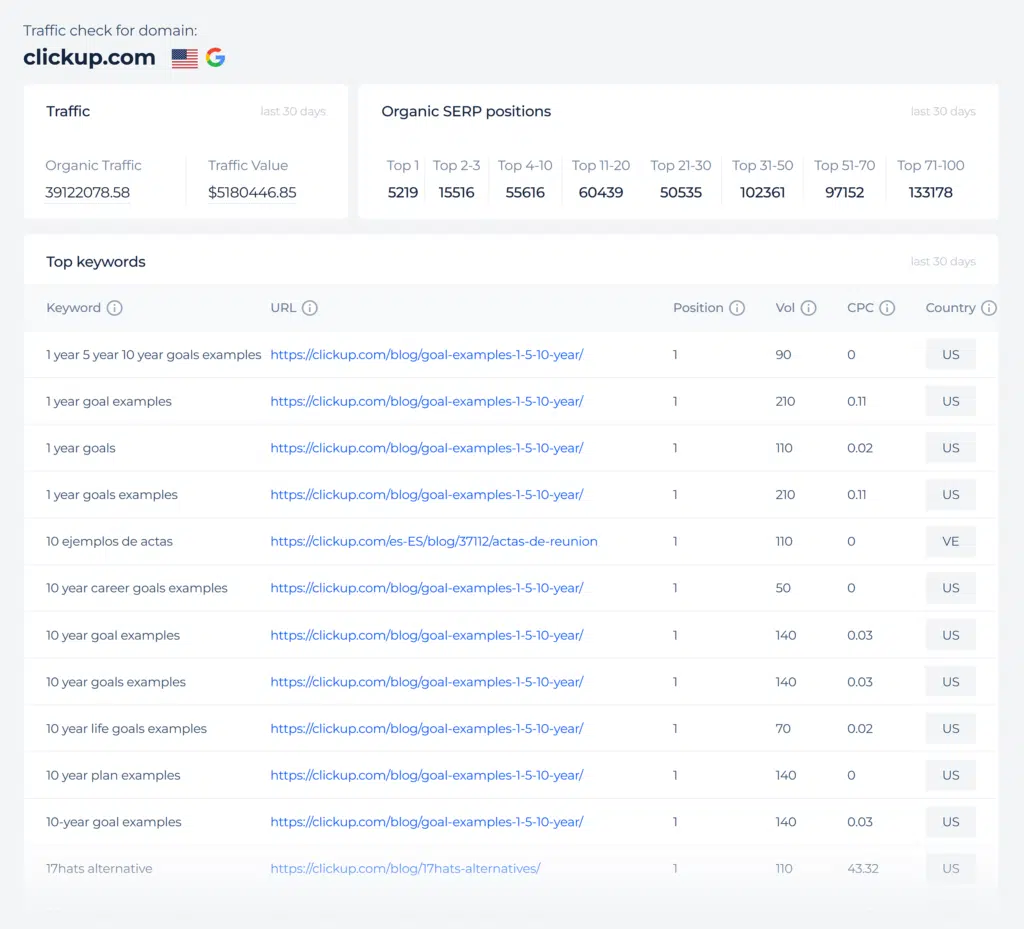
Task: Select the Top 1 SERP position count
Action: 403,193
